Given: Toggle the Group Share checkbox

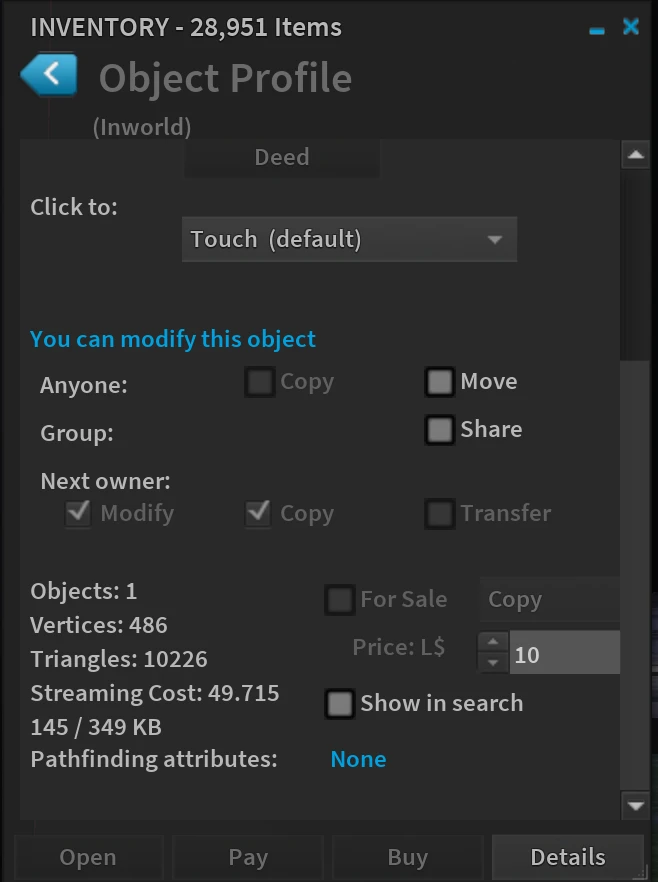Looking at the screenshot, I should [439, 430].
